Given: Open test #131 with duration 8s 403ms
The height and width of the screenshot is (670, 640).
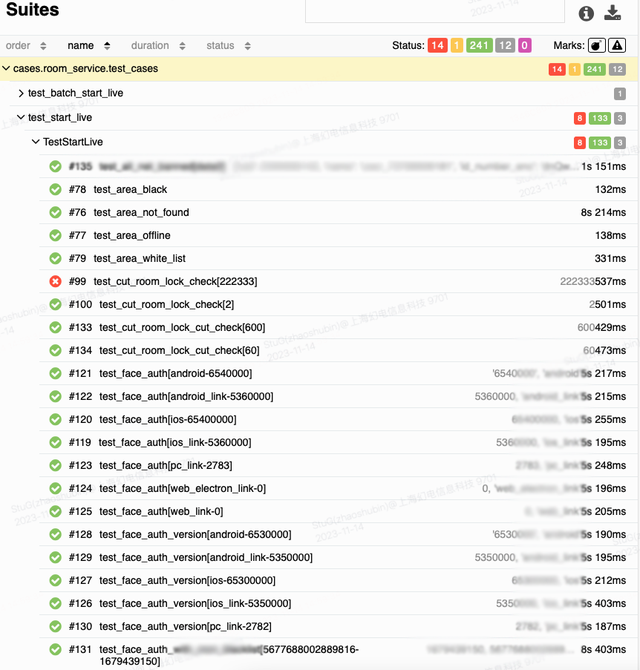Looking at the screenshot, I should tap(338, 655).
